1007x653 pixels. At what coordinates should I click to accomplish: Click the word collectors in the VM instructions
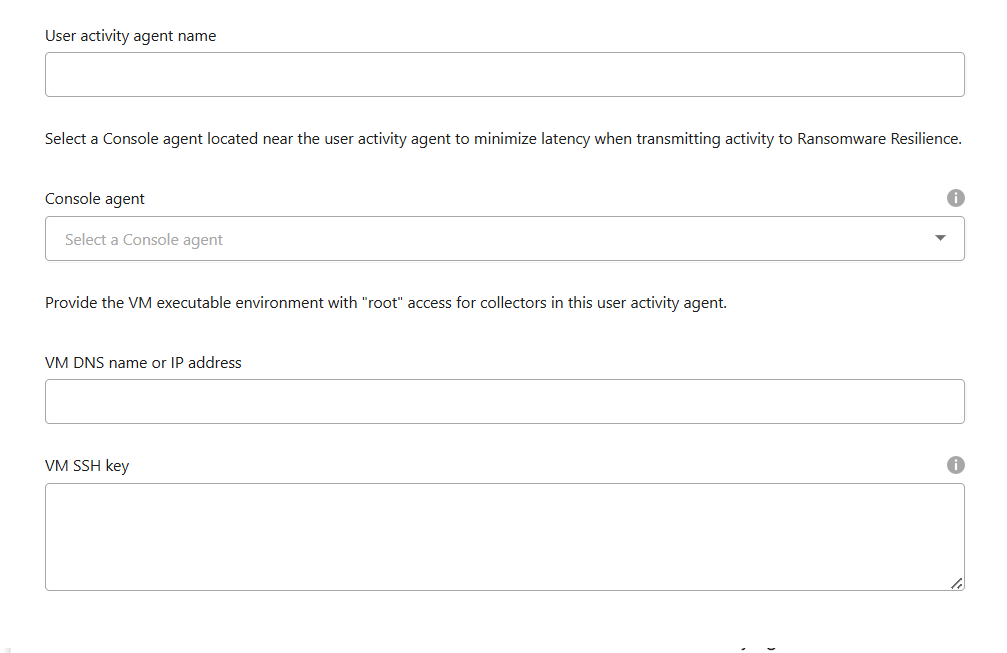[x=510, y=303]
